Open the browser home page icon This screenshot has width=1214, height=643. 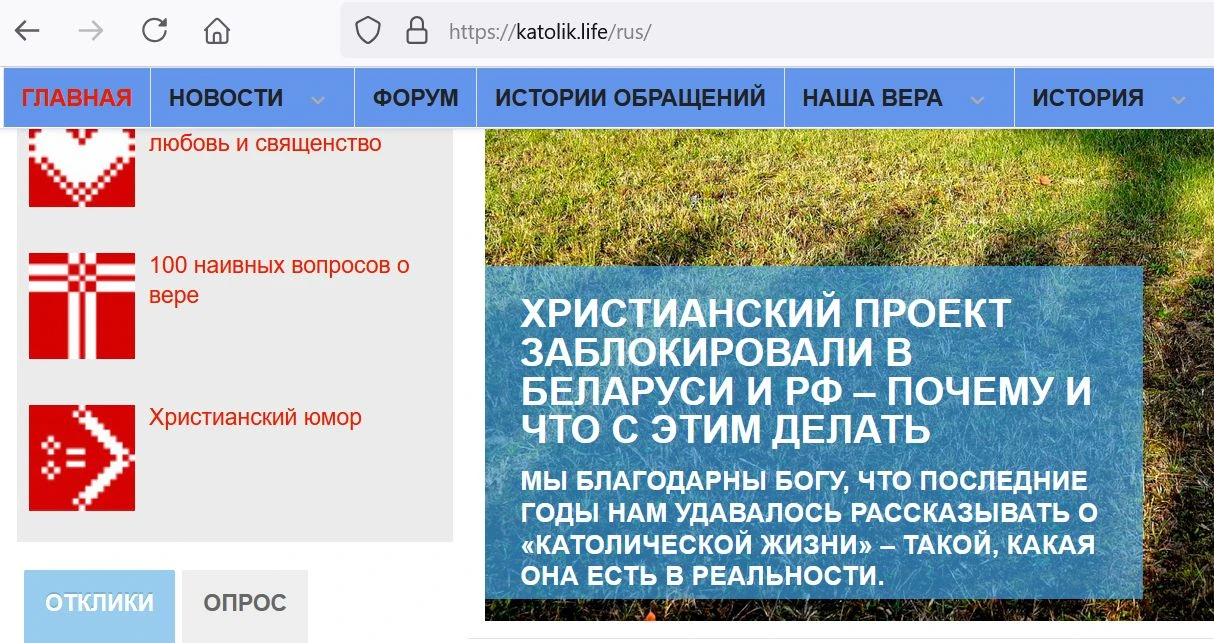tap(217, 31)
